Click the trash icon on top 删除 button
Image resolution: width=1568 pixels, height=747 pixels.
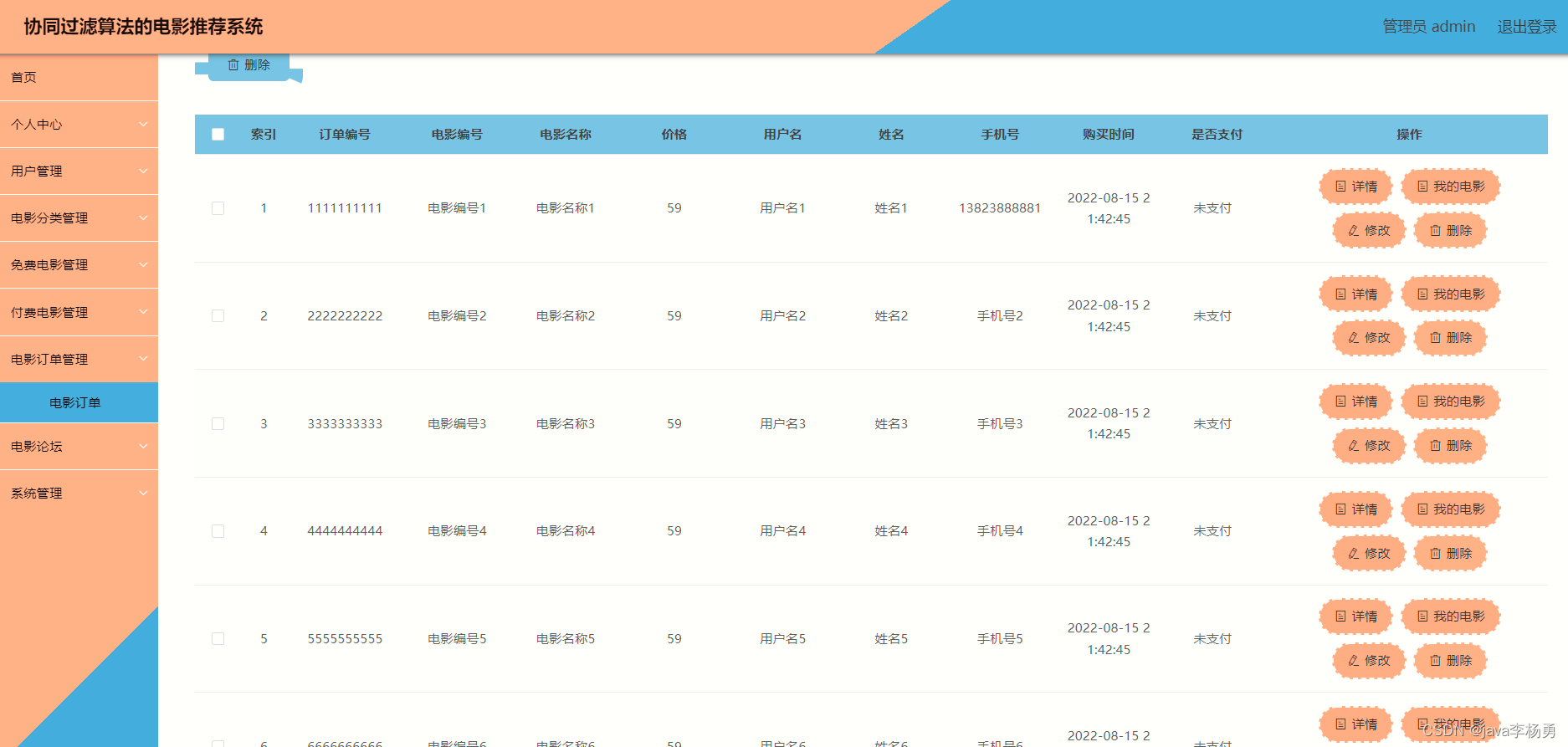coord(233,65)
